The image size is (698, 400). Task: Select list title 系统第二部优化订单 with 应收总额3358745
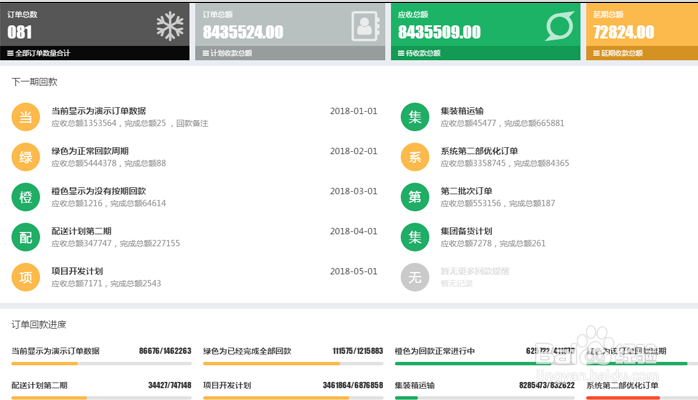[x=479, y=151]
